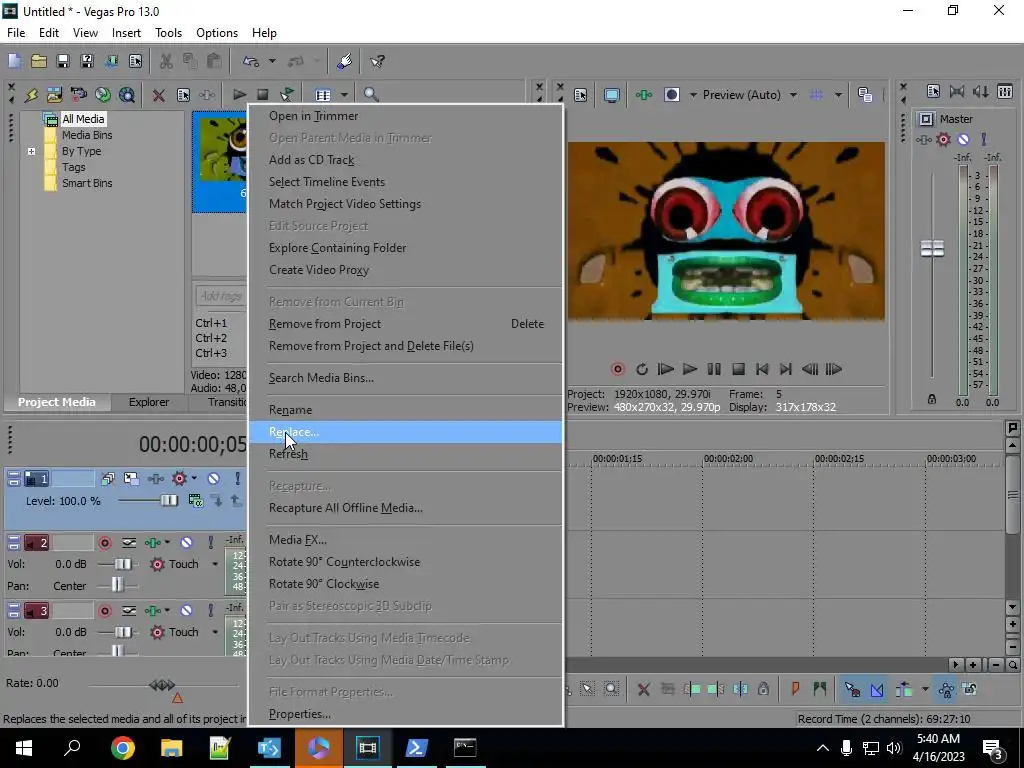The height and width of the screenshot is (768, 1024).
Task: Click the New Project icon
Action: point(14,61)
